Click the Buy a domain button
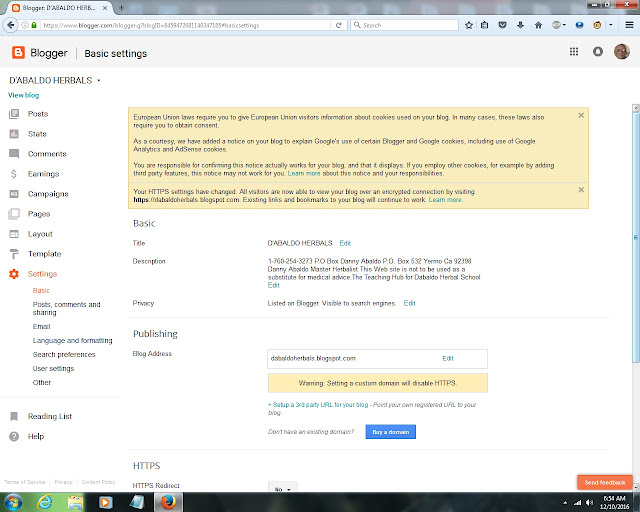 pyautogui.click(x=391, y=432)
